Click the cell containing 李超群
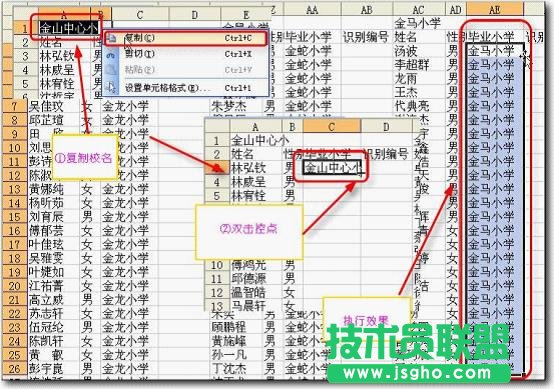 [419, 65]
